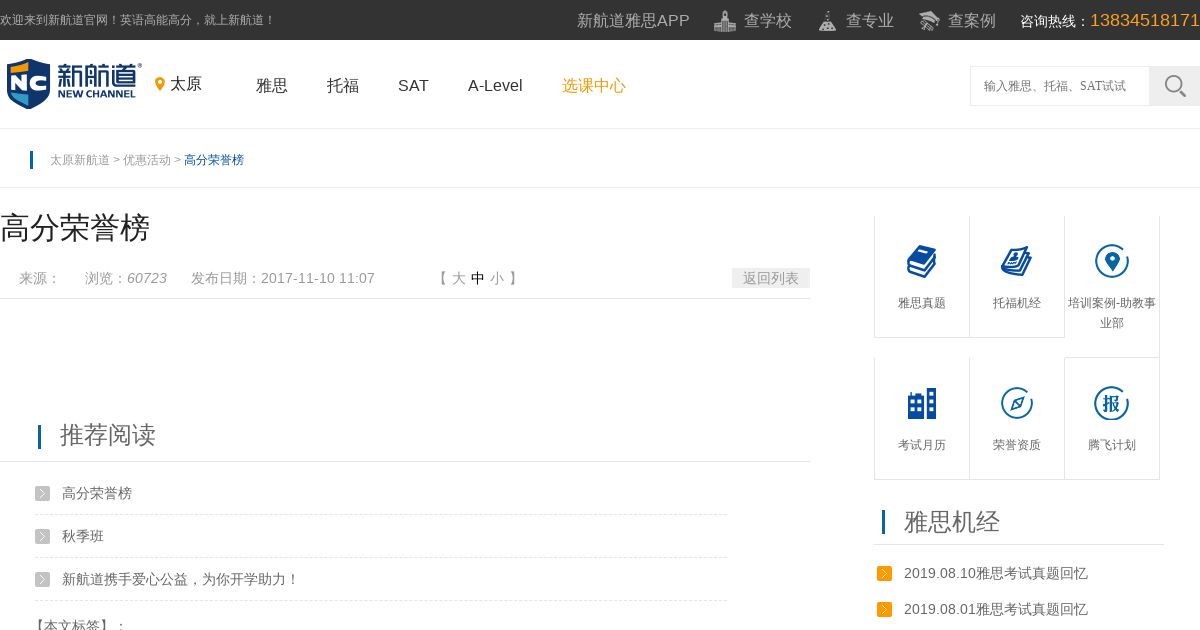Open recommended article 秋季班
This screenshot has height=630, width=1200.
[x=83, y=536]
